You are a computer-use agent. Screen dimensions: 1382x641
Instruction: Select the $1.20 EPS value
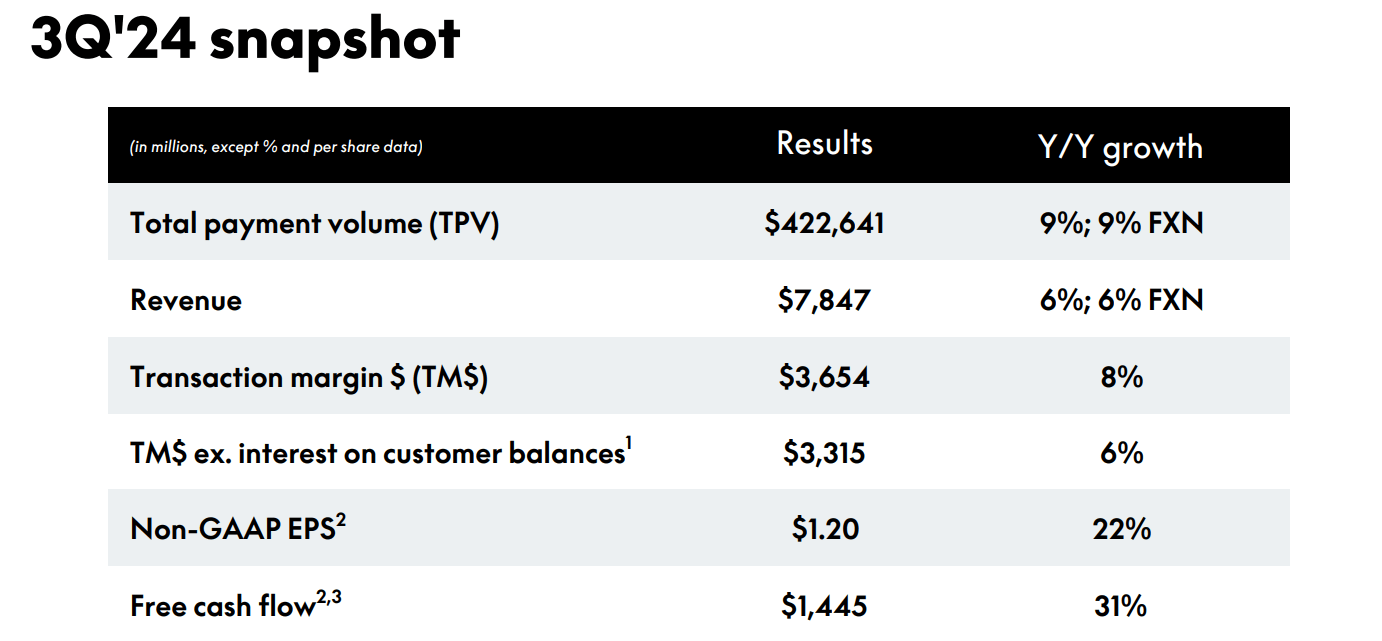pos(824,529)
